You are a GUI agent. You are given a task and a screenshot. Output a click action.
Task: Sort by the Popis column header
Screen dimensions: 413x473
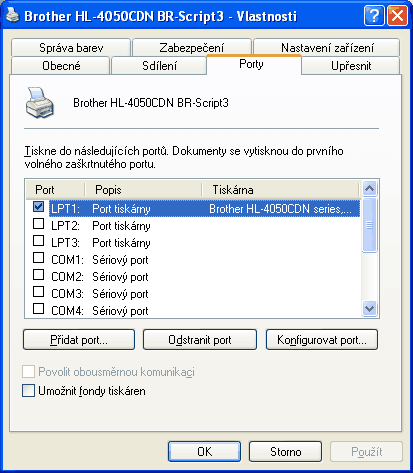click(x=143, y=190)
